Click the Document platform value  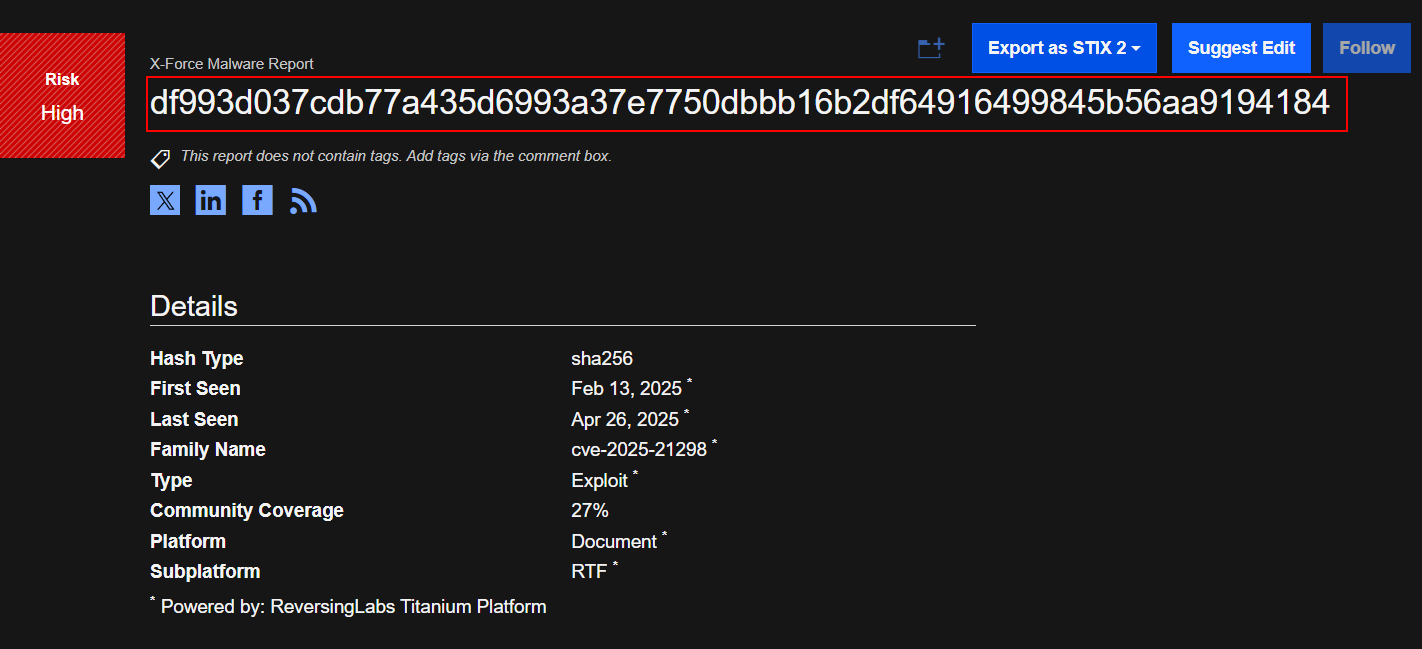pos(614,542)
